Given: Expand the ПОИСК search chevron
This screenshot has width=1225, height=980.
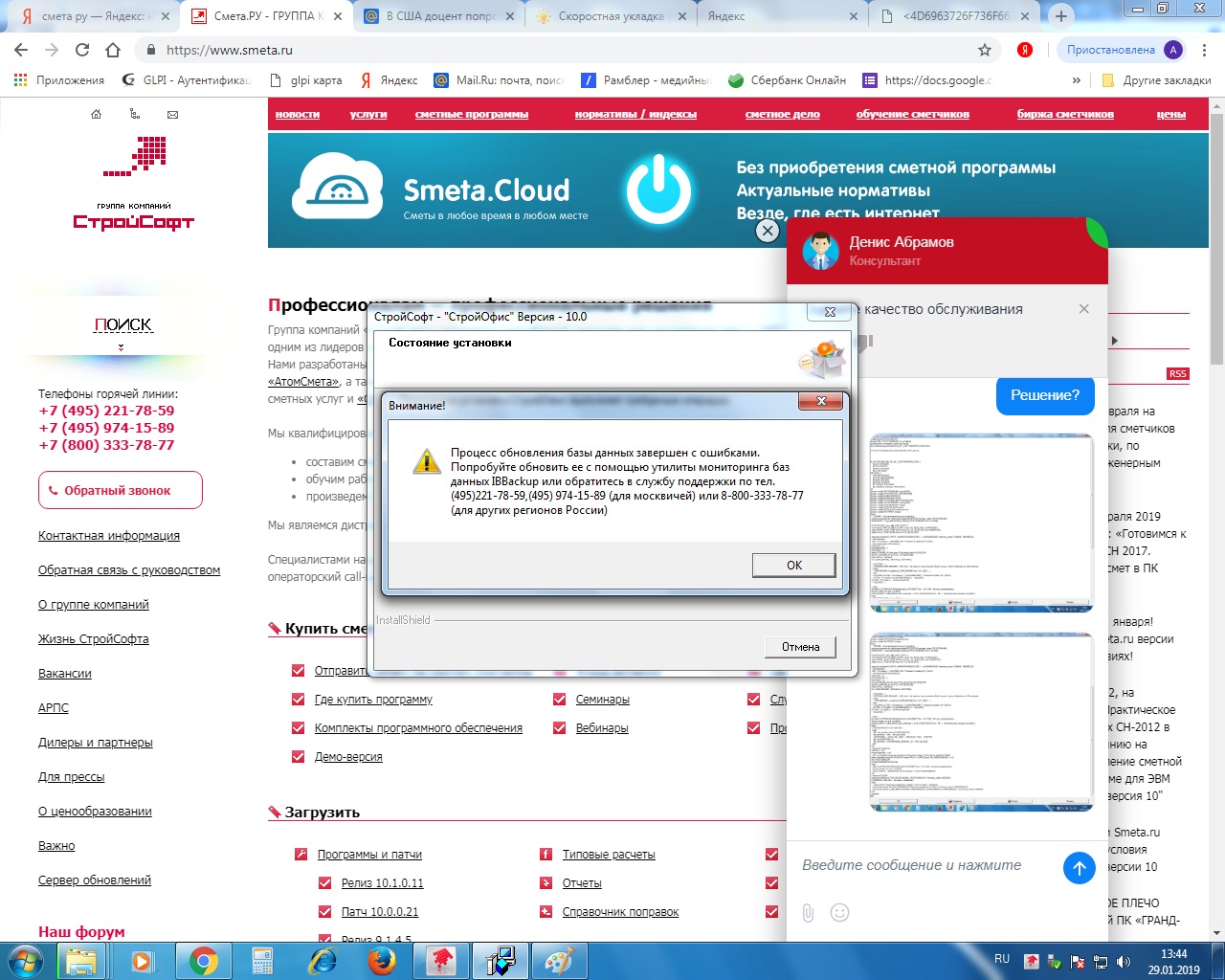Looking at the screenshot, I should point(121,347).
